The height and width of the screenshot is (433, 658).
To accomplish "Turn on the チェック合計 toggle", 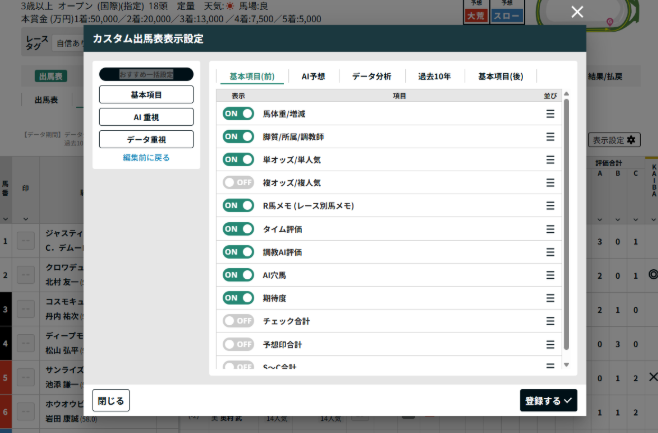I will [238, 321].
